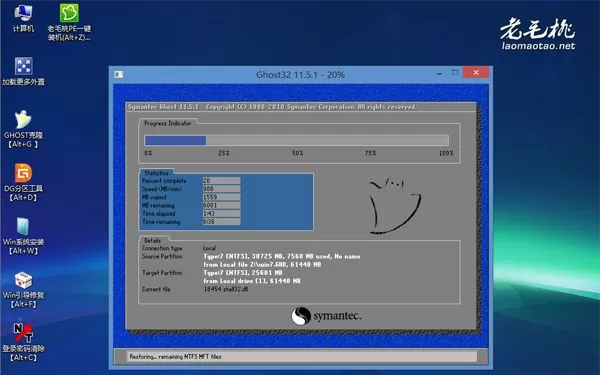Maximize the Ghost32 window
The image size is (600, 375).
tap(455, 72)
